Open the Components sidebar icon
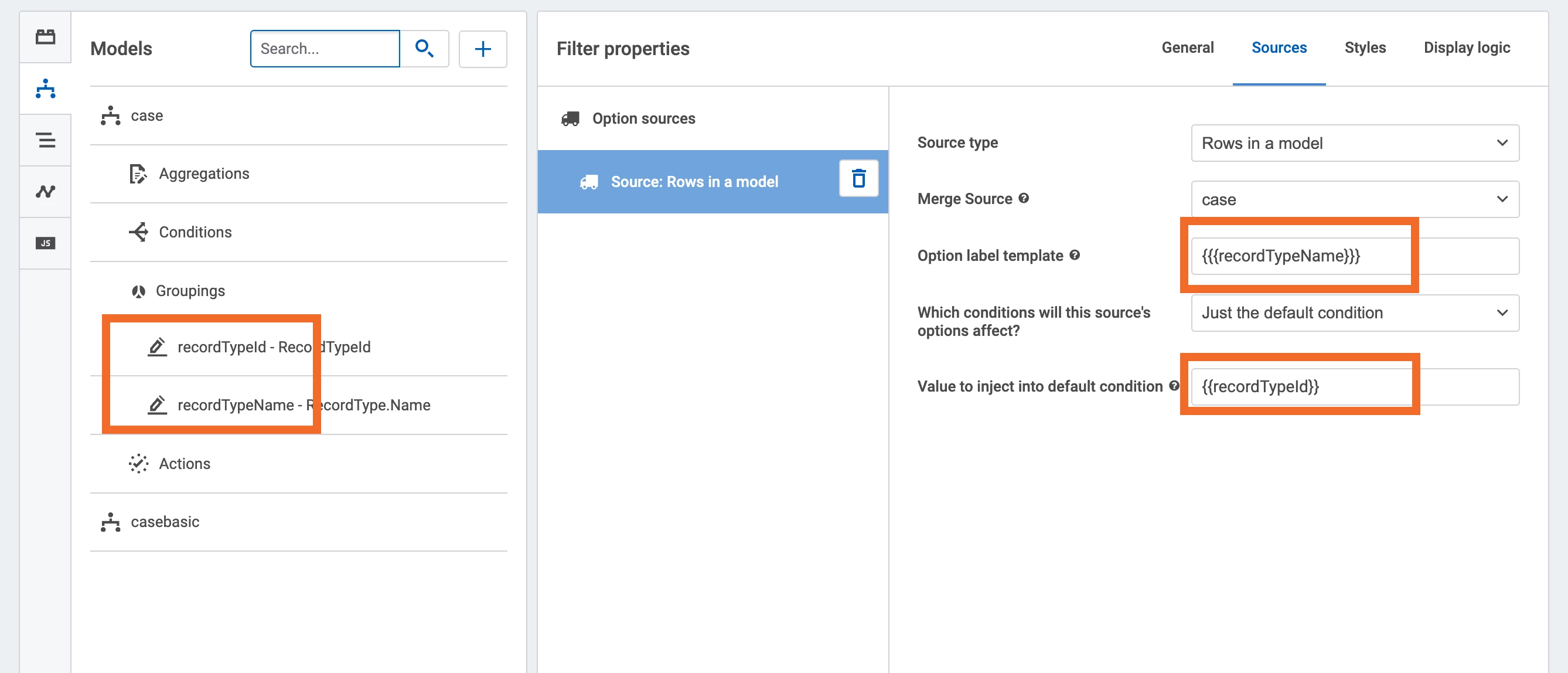This screenshot has height=673, width=1568. point(45,37)
